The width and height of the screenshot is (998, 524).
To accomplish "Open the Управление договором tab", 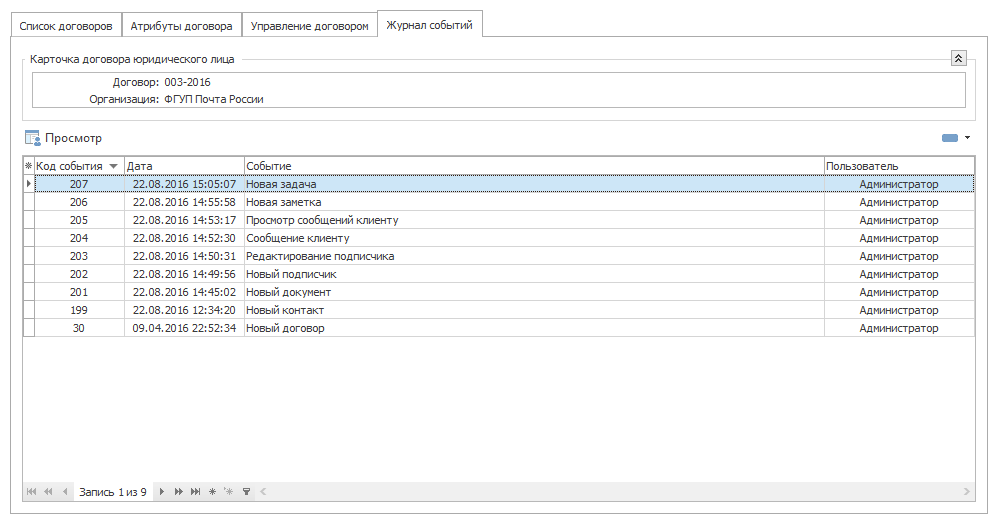I will tap(309, 26).
